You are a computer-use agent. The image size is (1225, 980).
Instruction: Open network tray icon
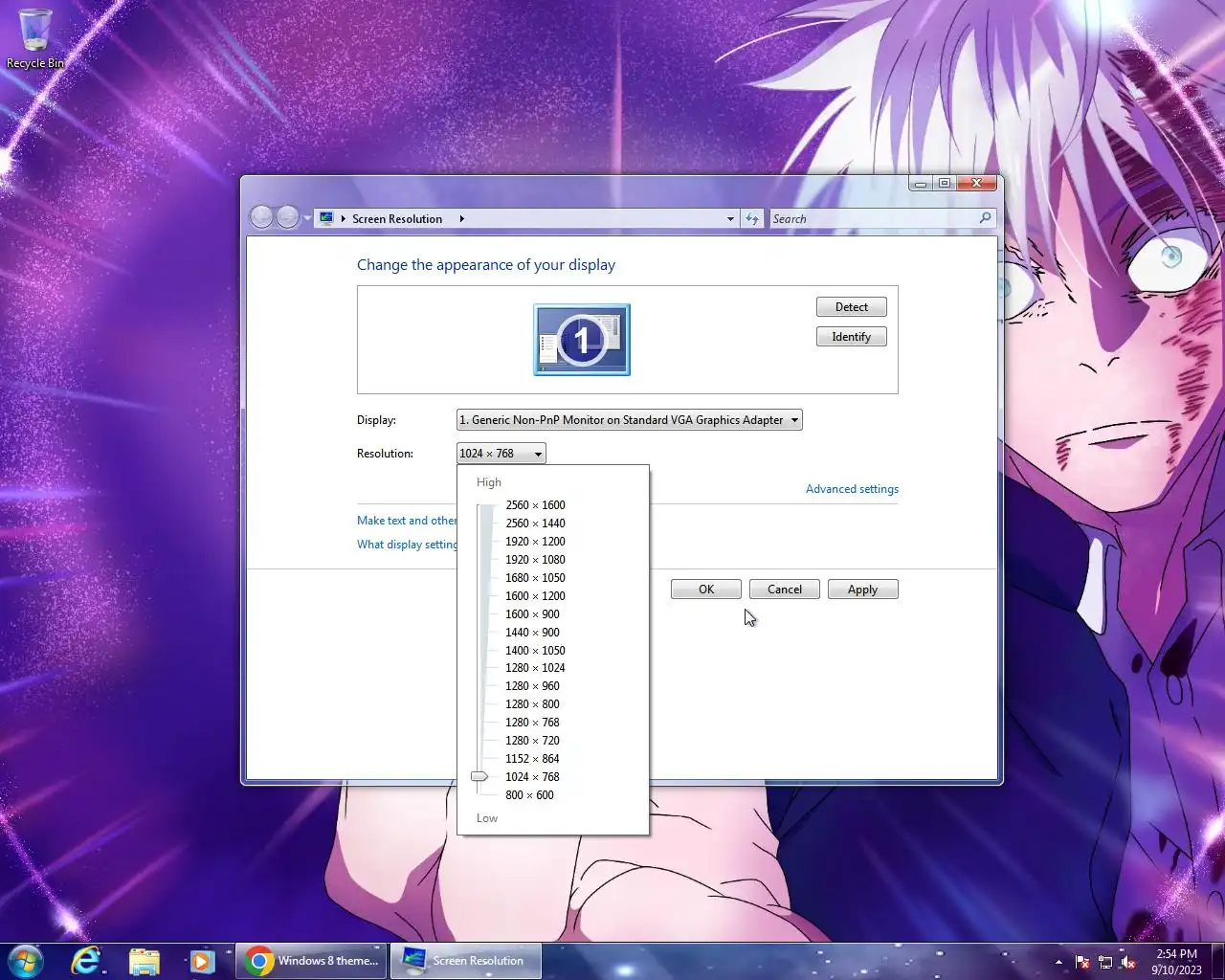click(x=1105, y=962)
